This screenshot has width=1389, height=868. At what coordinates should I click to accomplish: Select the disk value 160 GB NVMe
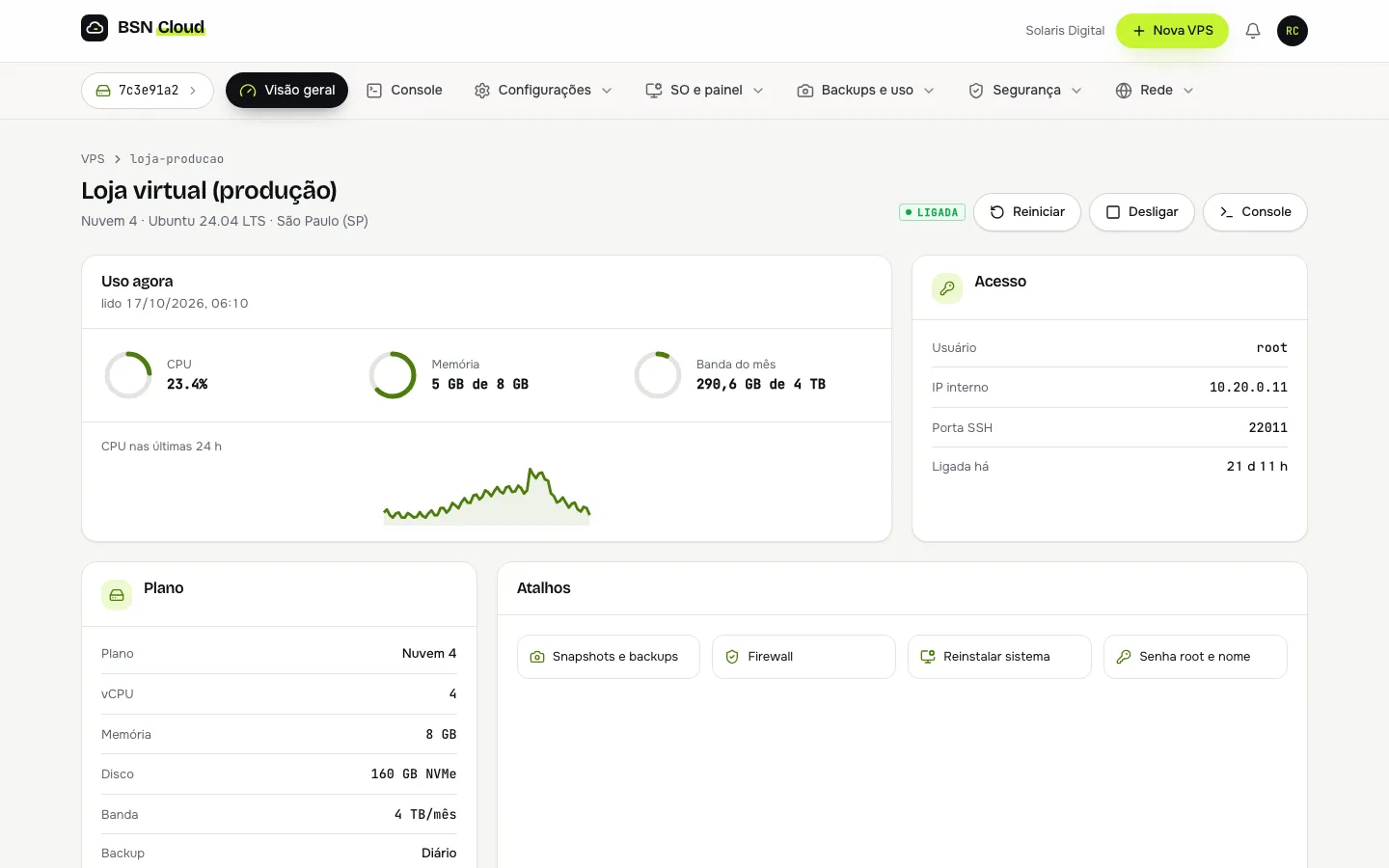(x=414, y=774)
